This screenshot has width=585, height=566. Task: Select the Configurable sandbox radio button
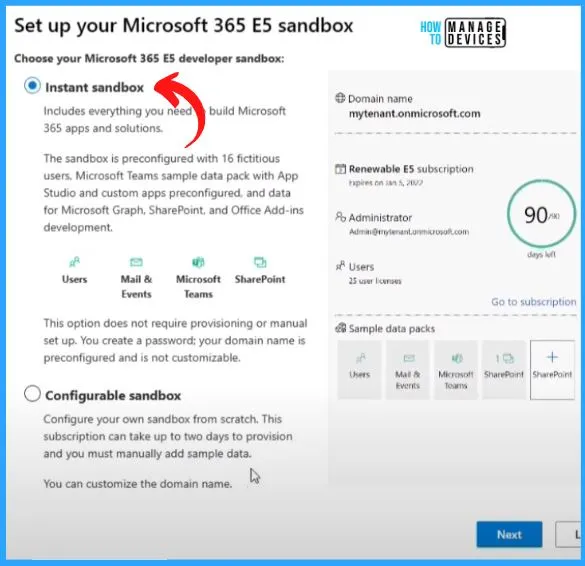pos(32,394)
